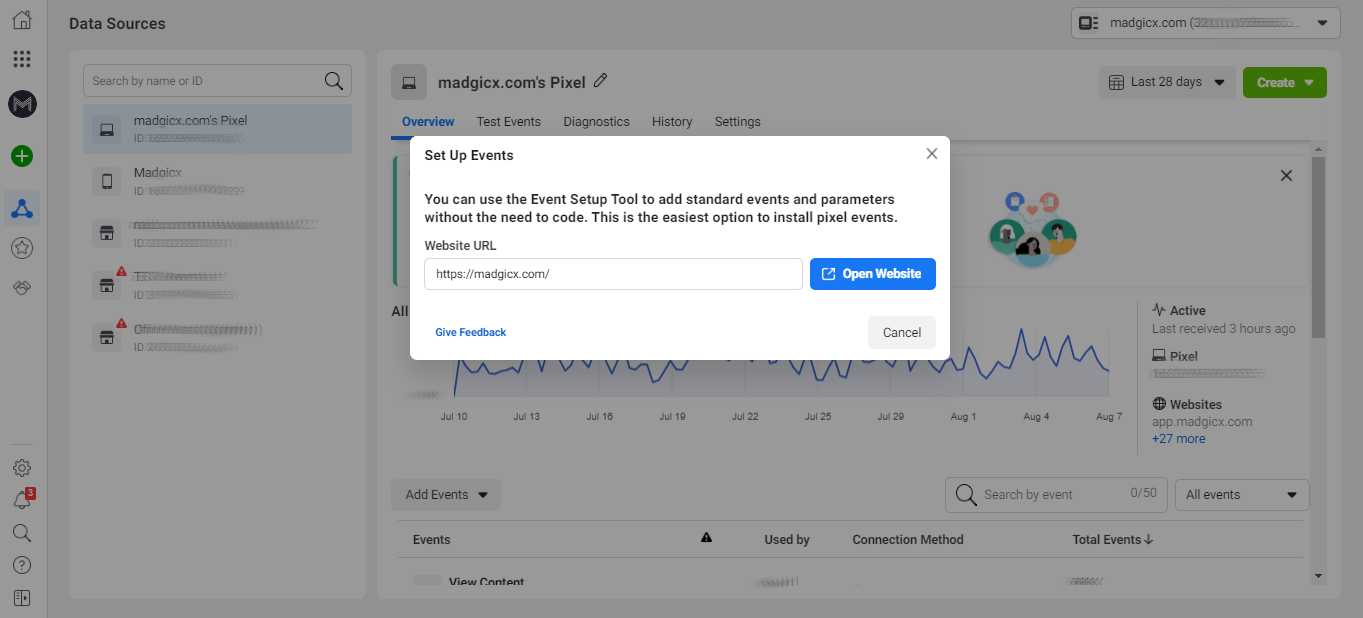Click app.madgicx.com website text

click(1202, 422)
